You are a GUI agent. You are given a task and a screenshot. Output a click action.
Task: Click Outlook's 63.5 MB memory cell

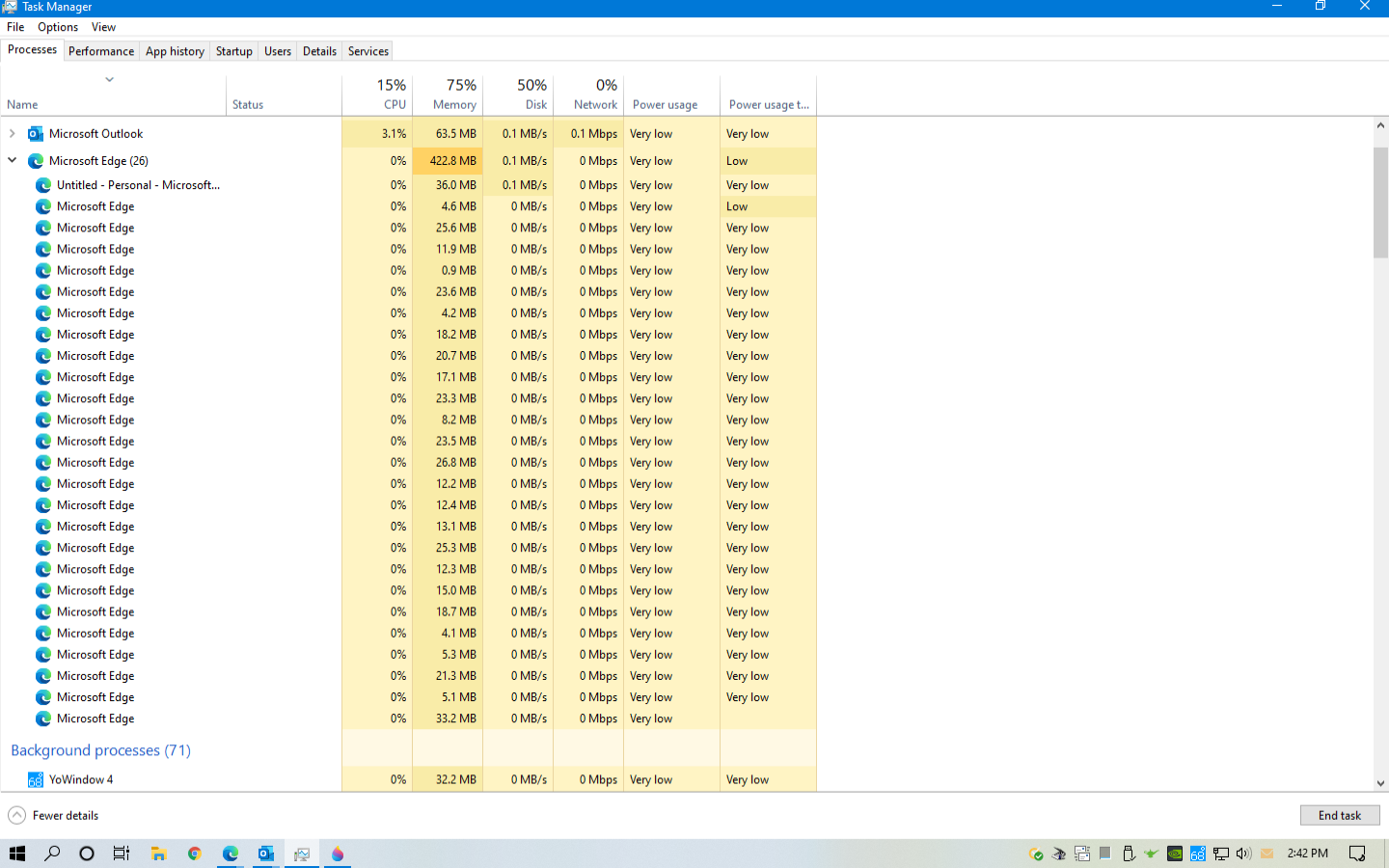pyautogui.click(x=448, y=134)
